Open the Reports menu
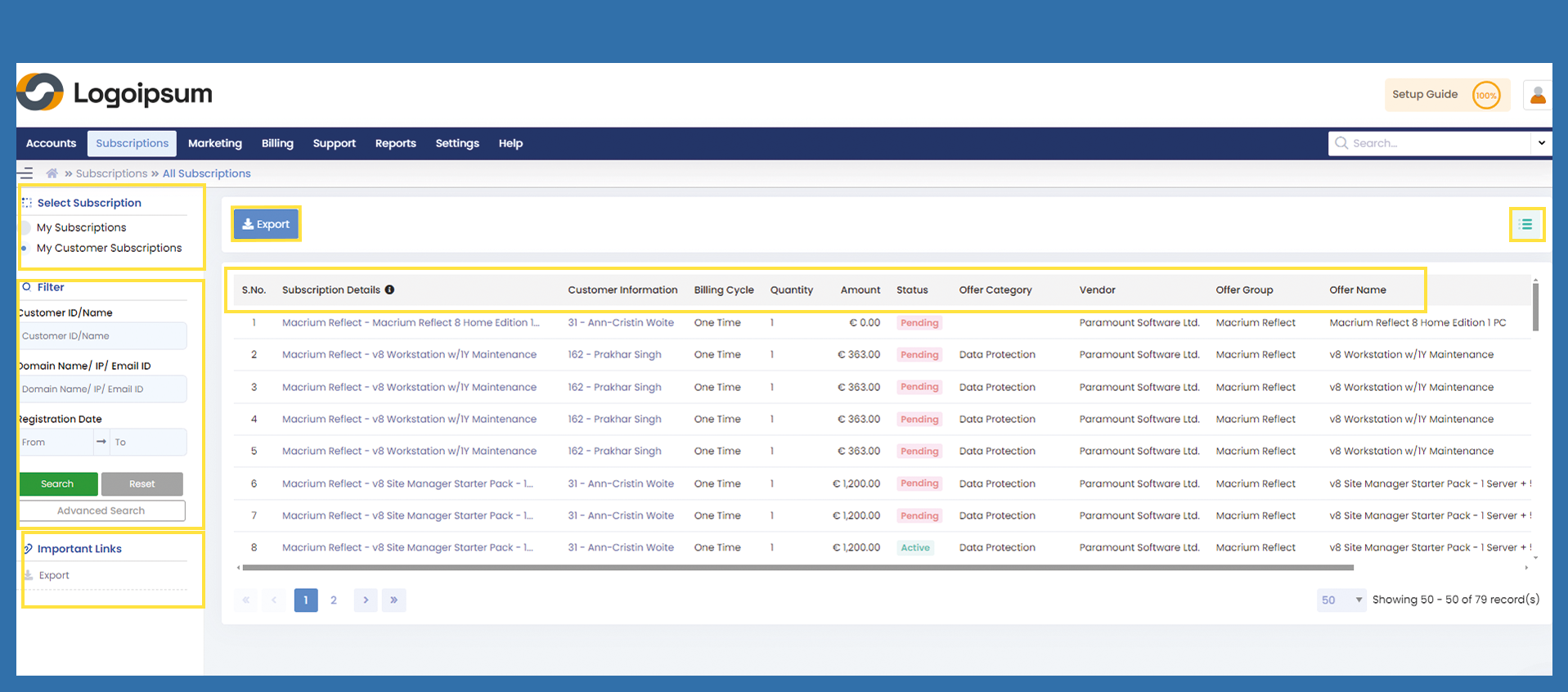The image size is (1568, 692). click(395, 143)
